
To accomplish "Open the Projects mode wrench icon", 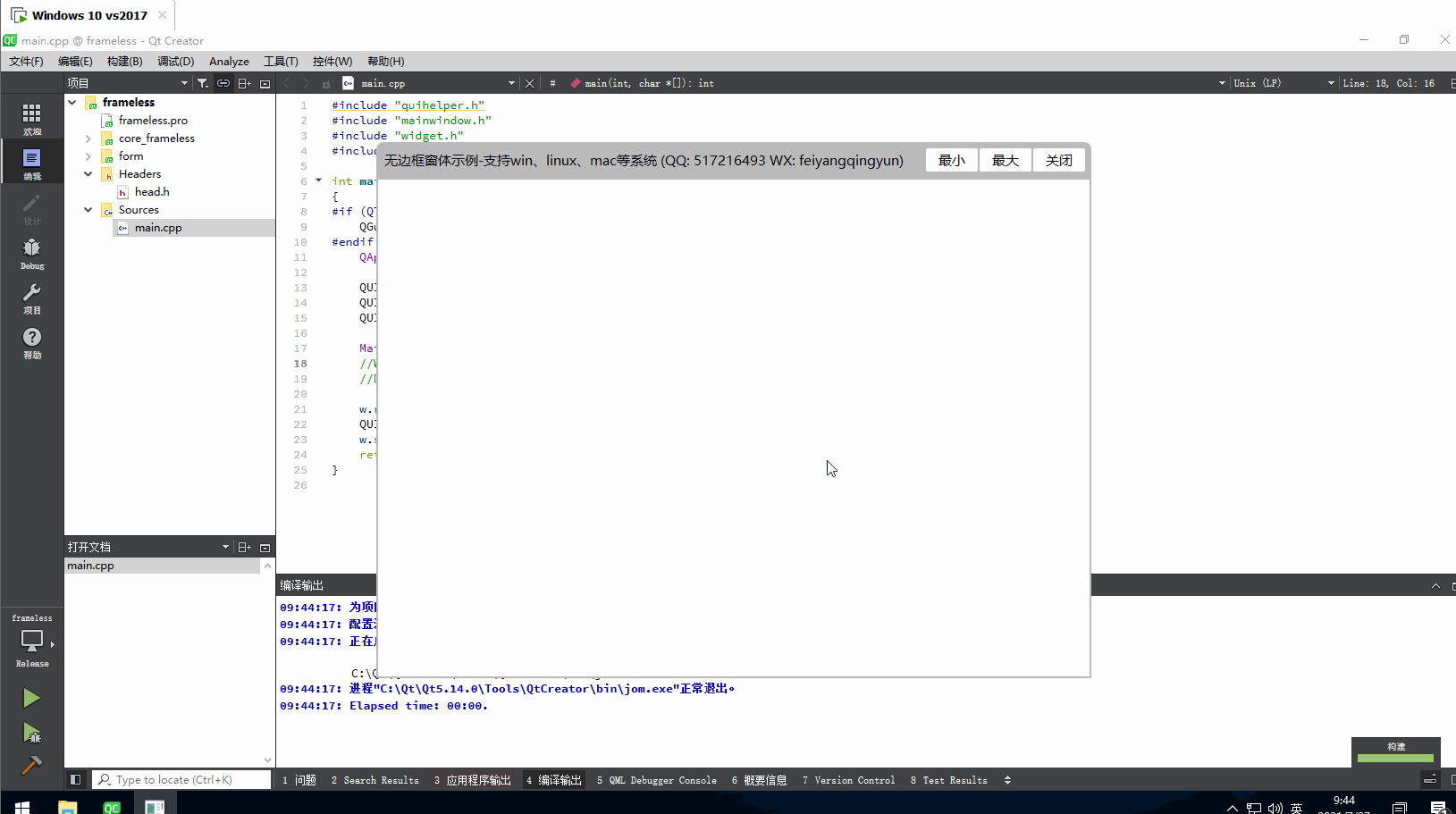I will pos(32,298).
